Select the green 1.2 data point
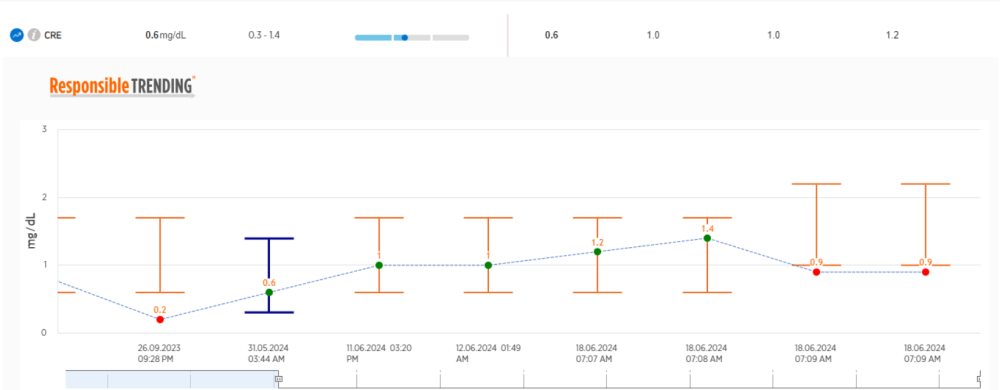This screenshot has width=1000, height=390. [x=598, y=252]
